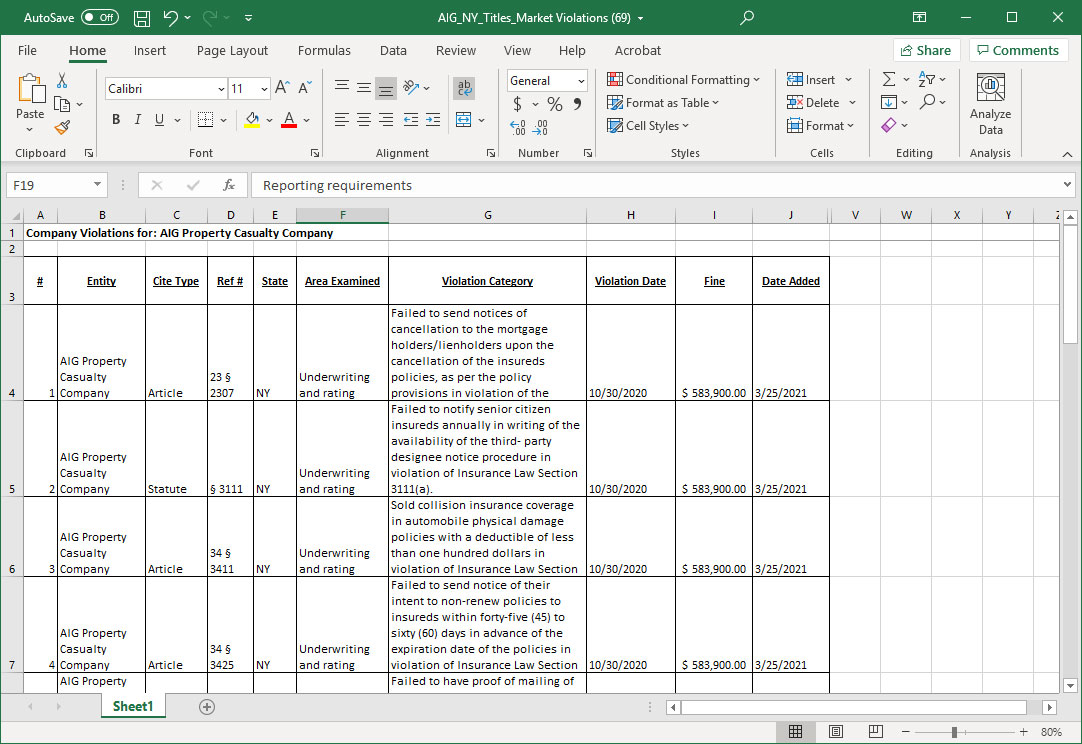
Task: Toggle Italic formatting
Action: tap(137, 120)
